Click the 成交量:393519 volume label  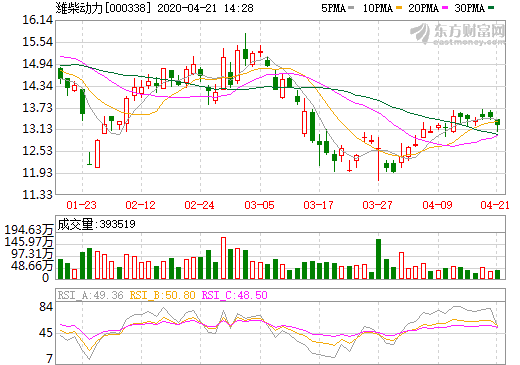[97, 224]
